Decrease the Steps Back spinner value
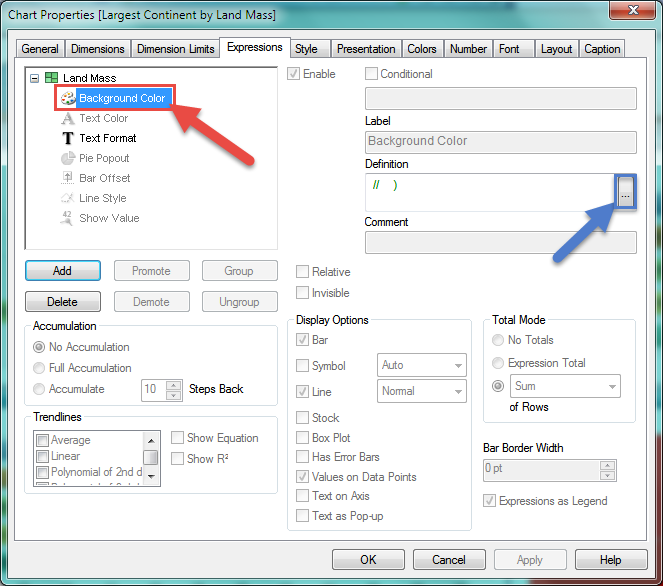The width and height of the screenshot is (663, 586). [173, 396]
